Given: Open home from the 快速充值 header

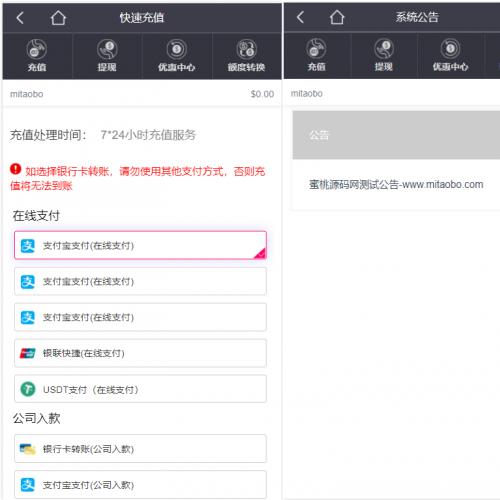Looking at the screenshot, I should [58, 18].
